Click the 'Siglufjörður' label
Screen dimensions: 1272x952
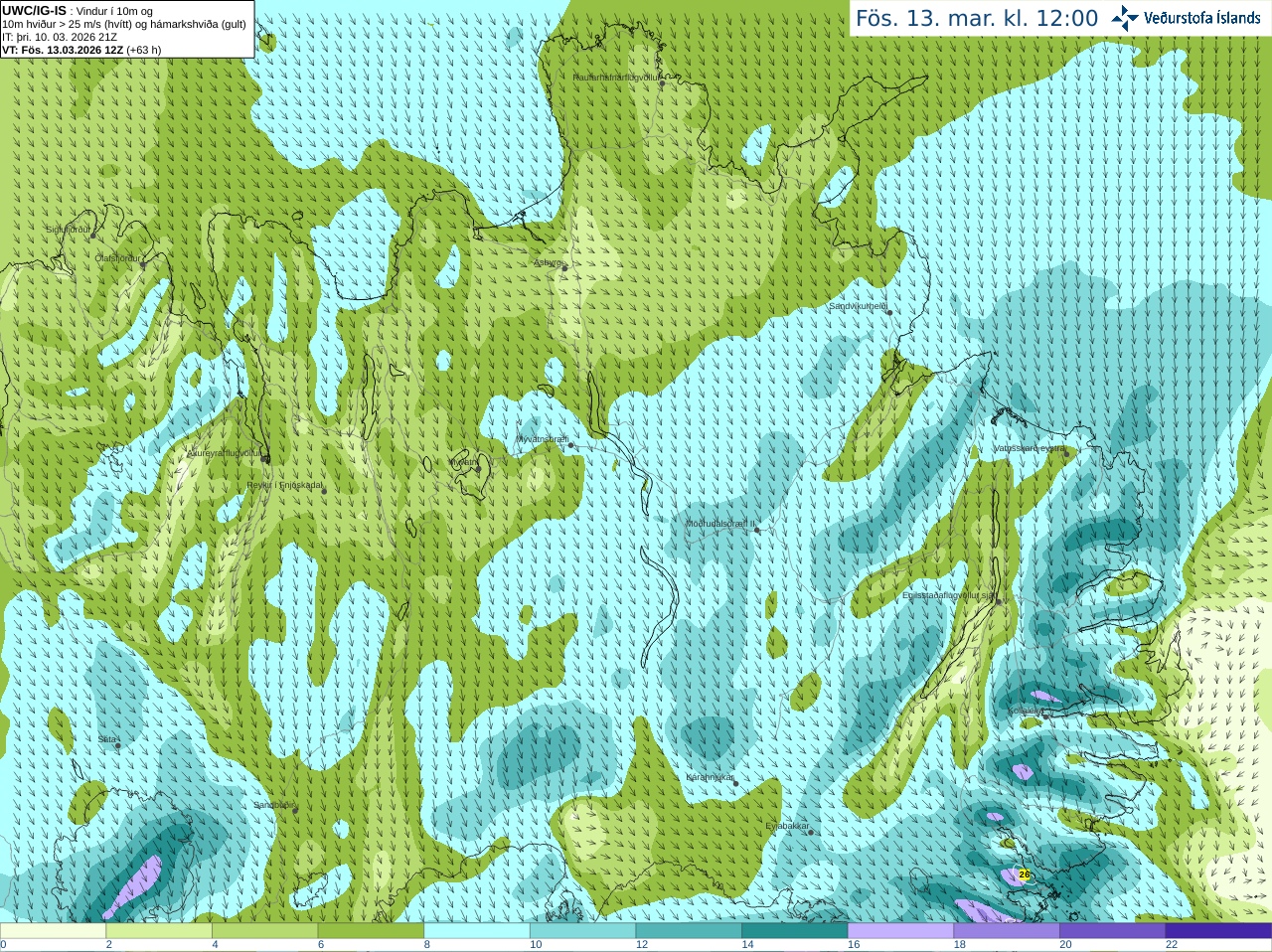(69, 230)
